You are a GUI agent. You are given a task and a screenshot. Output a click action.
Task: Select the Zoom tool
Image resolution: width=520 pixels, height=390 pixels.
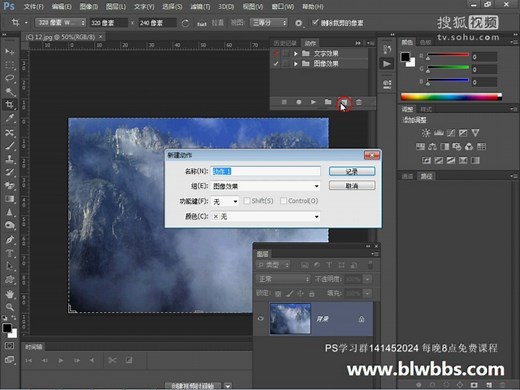tap(9, 307)
